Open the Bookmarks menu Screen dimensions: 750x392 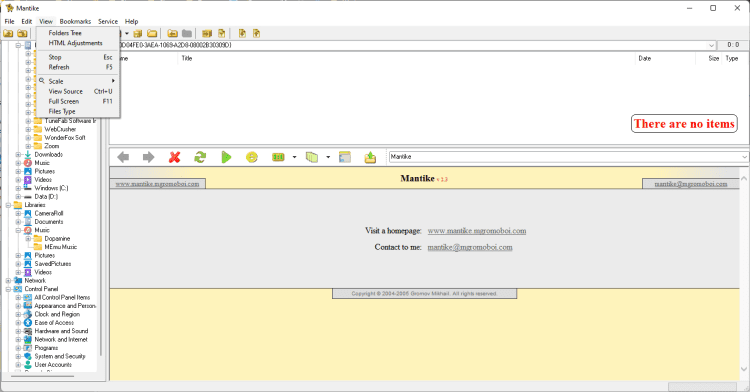click(x=75, y=22)
